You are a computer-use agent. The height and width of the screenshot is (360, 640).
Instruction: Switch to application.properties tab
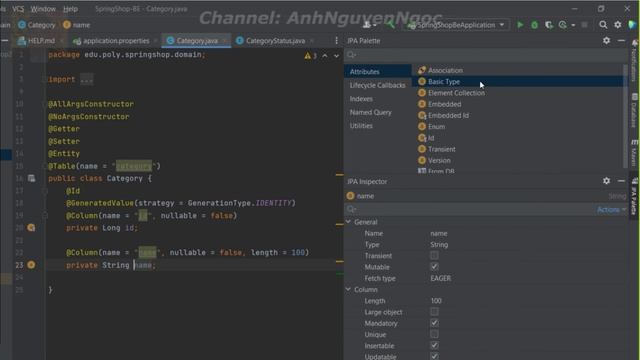[x=116, y=40]
